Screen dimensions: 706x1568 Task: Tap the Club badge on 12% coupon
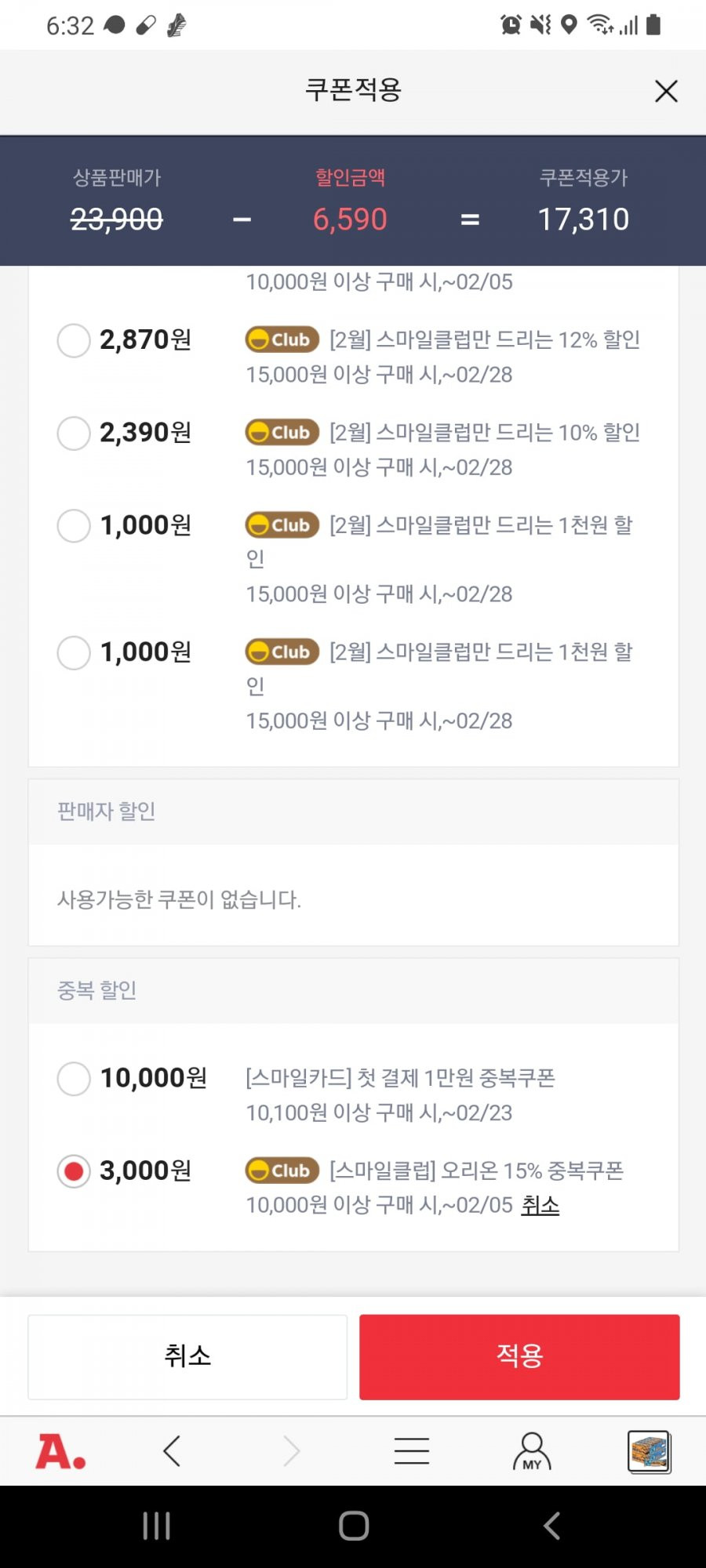(x=282, y=339)
